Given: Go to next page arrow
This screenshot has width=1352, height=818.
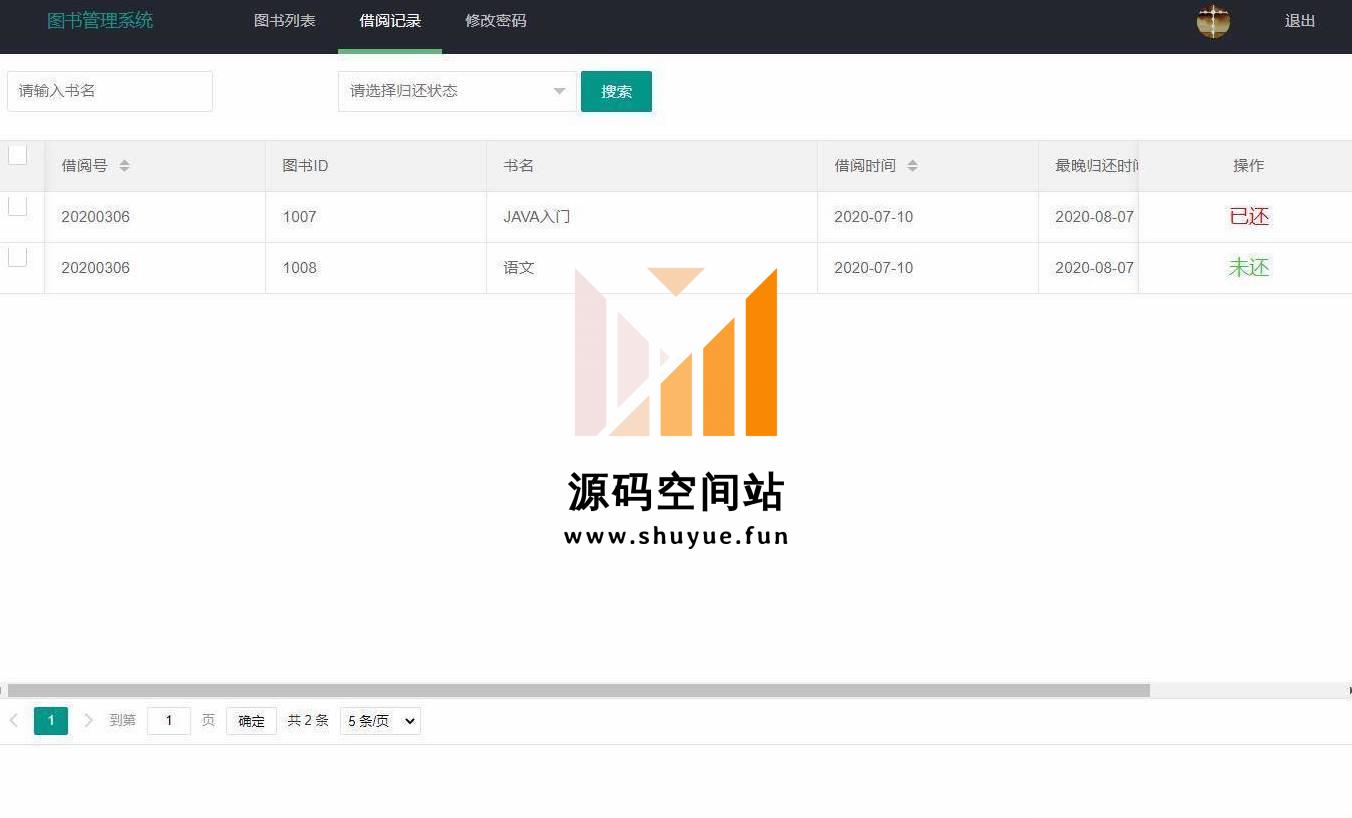Looking at the screenshot, I should [x=88, y=720].
